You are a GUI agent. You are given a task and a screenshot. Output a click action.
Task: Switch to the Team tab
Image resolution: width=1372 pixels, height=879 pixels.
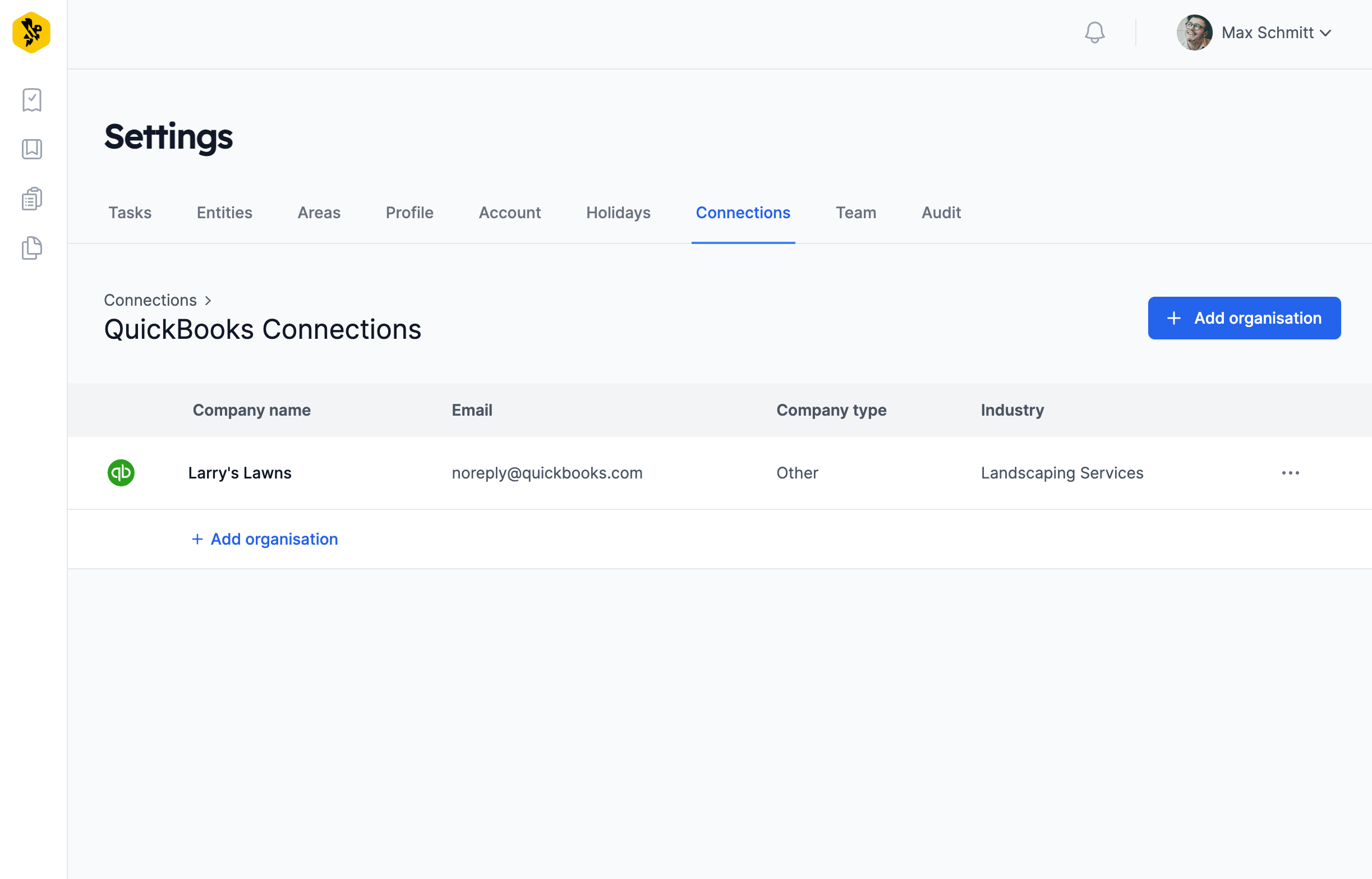click(x=855, y=213)
